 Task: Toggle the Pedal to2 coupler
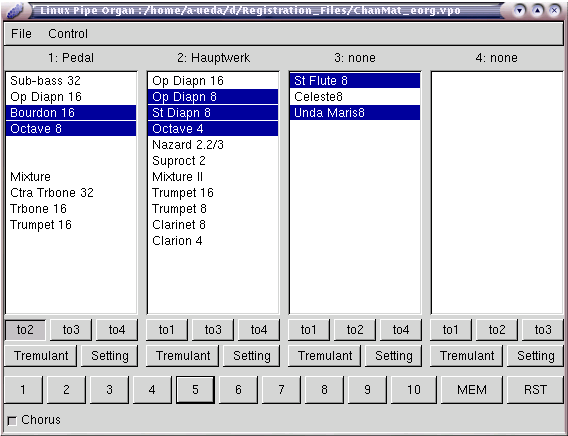coord(25,330)
